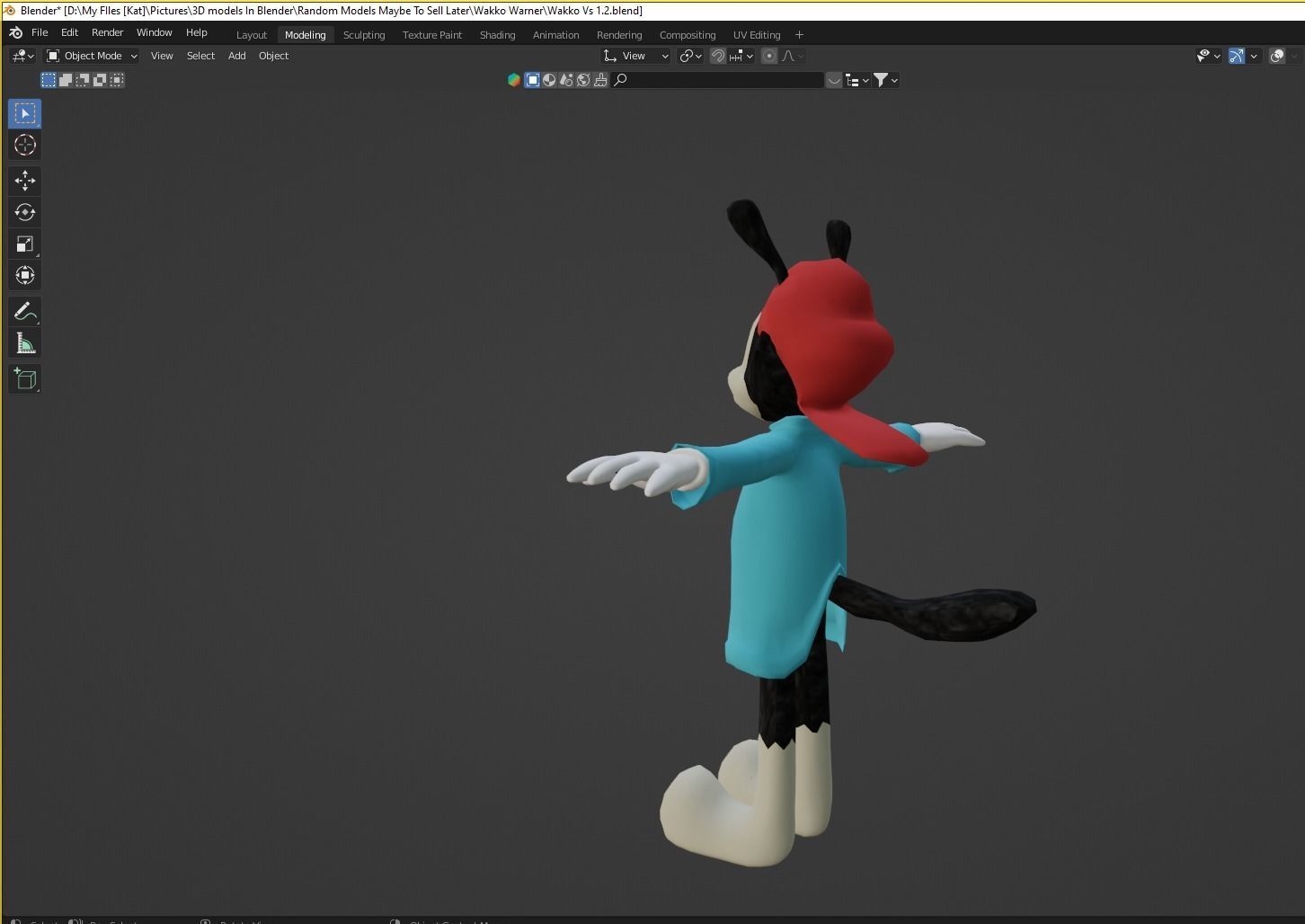Select the Add Cube tool
Screen dimensions: 1305x924
pos(25,378)
